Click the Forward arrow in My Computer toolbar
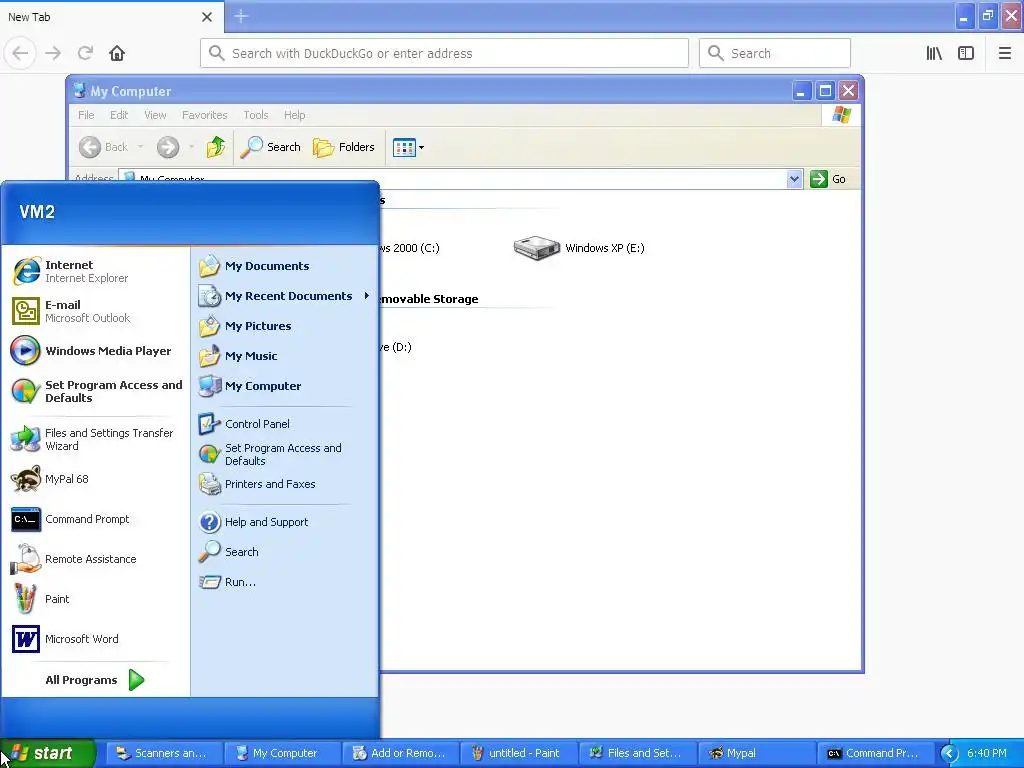 pyautogui.click(x=168, y=147)
